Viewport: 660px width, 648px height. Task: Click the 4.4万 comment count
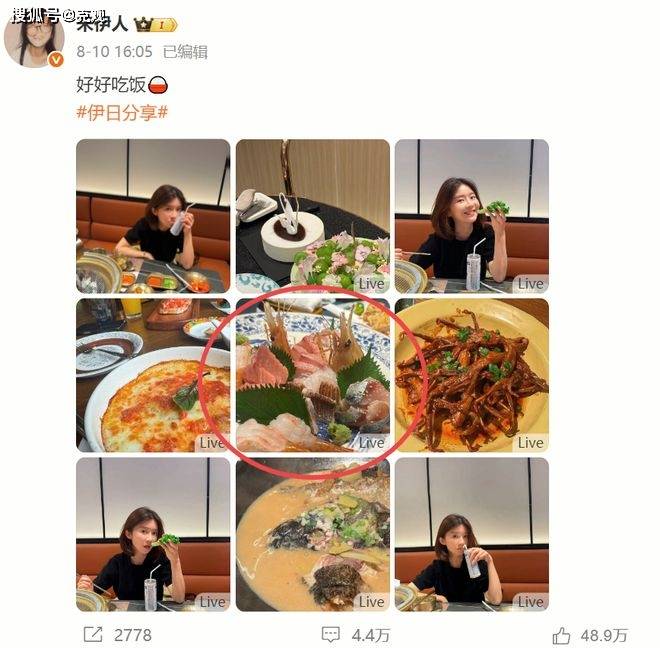pos(371,635)
